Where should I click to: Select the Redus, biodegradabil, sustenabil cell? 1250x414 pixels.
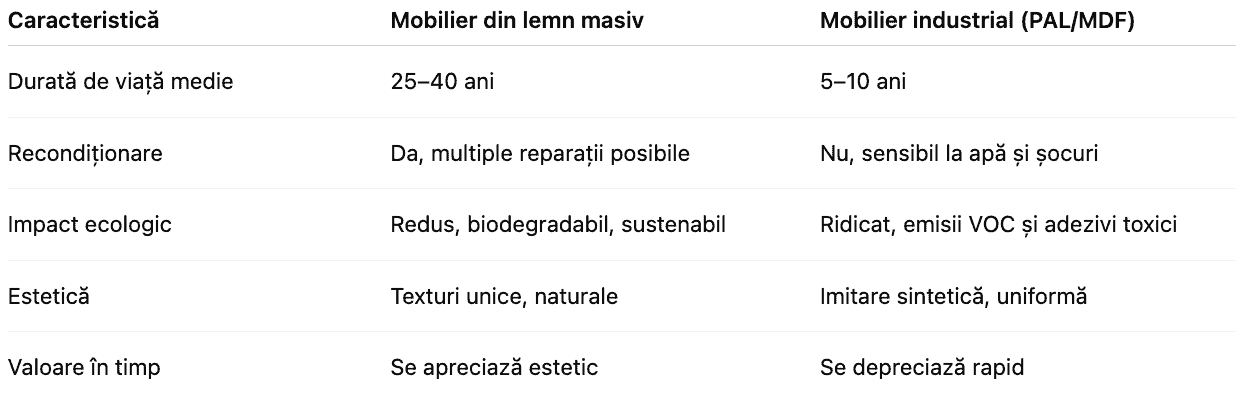[558, 225]
